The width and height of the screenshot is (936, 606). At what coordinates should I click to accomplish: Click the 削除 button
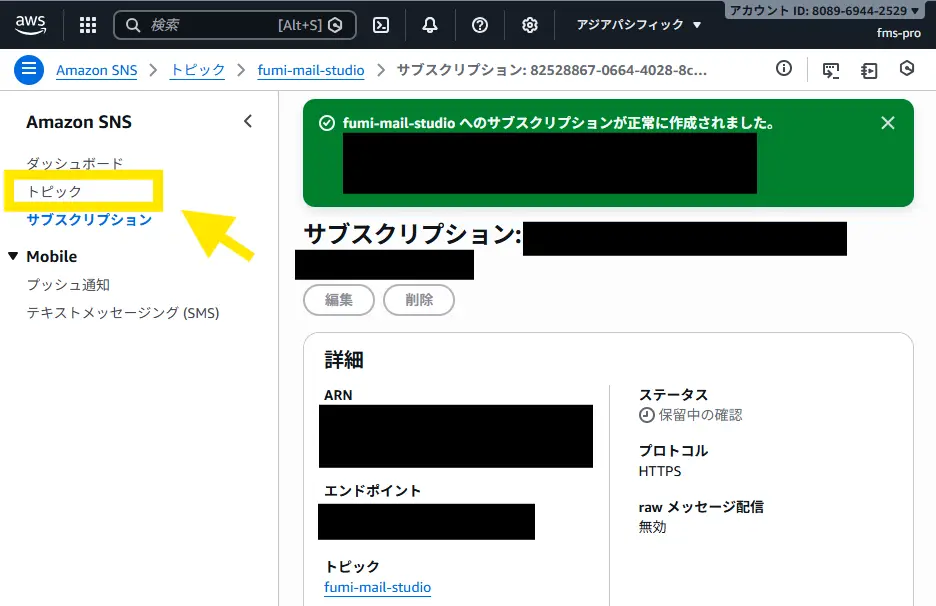pyautogui.click(x=419, y=300)
